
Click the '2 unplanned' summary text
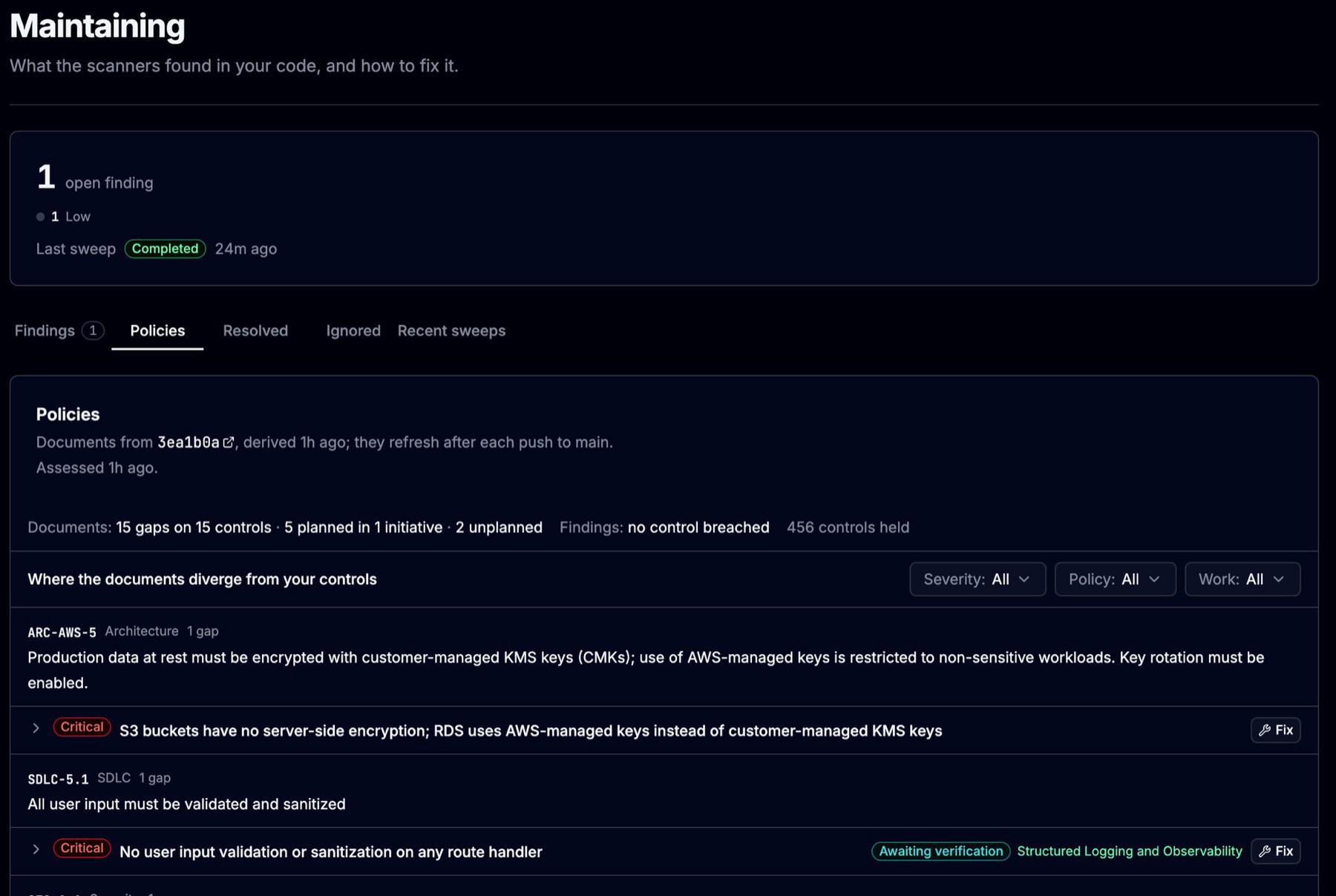coord(499,527)
